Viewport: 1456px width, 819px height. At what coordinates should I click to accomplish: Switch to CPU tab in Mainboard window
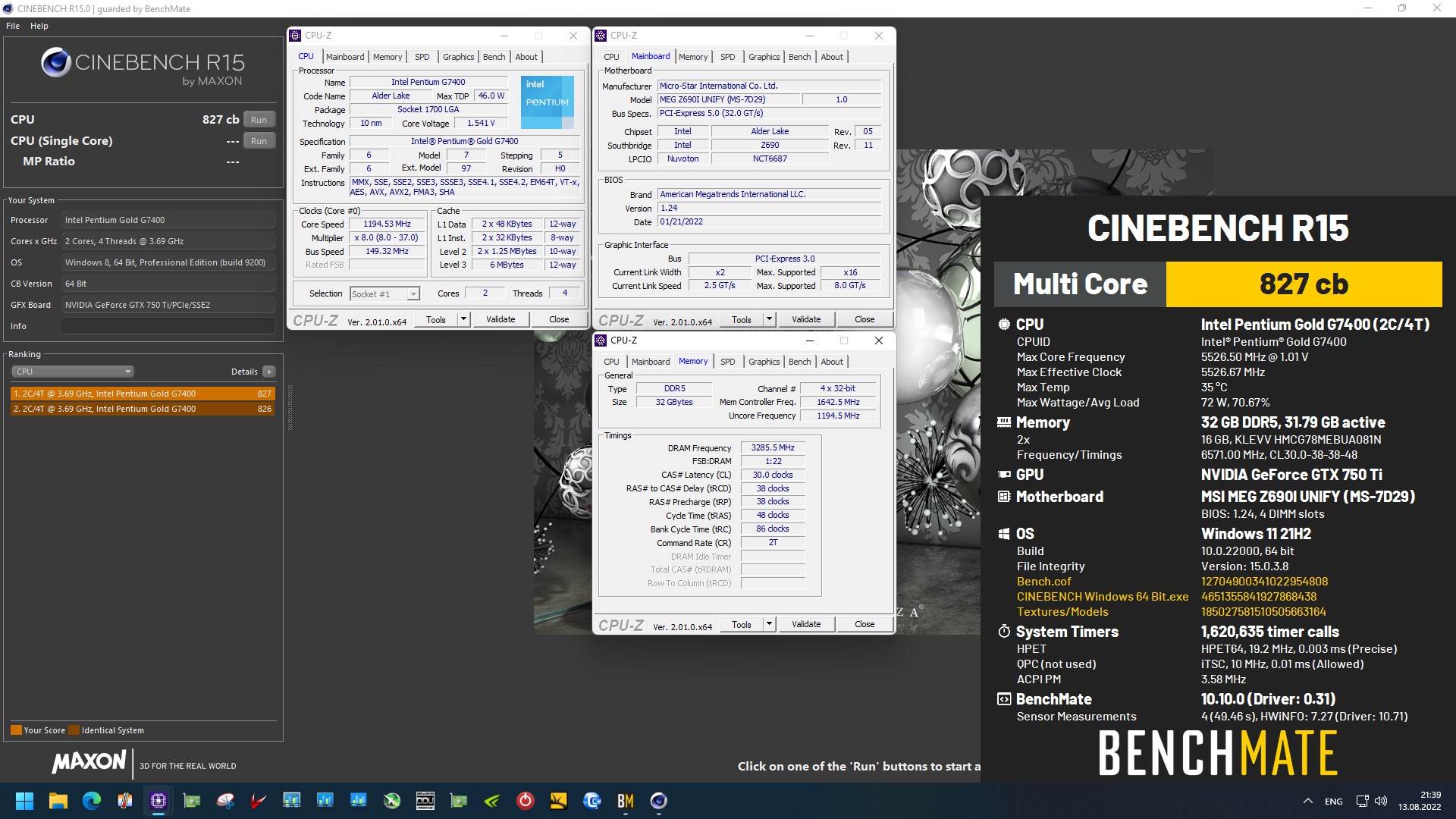click(x=611, y=57)
